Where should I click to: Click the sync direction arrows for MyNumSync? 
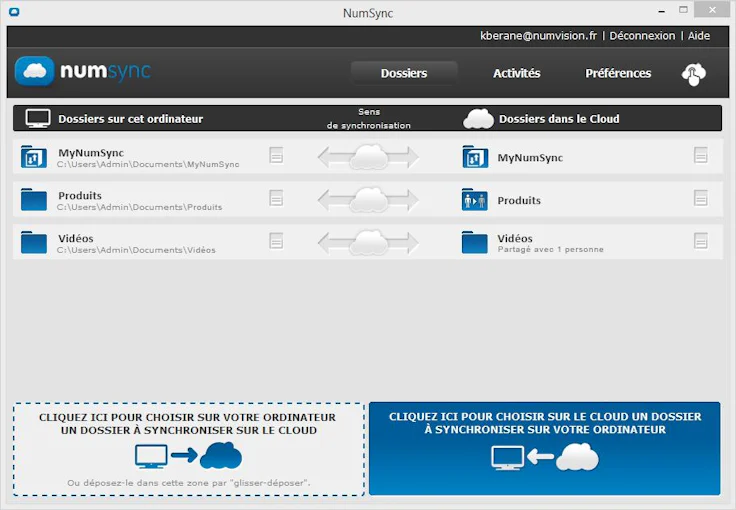pyautogui.click(x=368, y=157)
